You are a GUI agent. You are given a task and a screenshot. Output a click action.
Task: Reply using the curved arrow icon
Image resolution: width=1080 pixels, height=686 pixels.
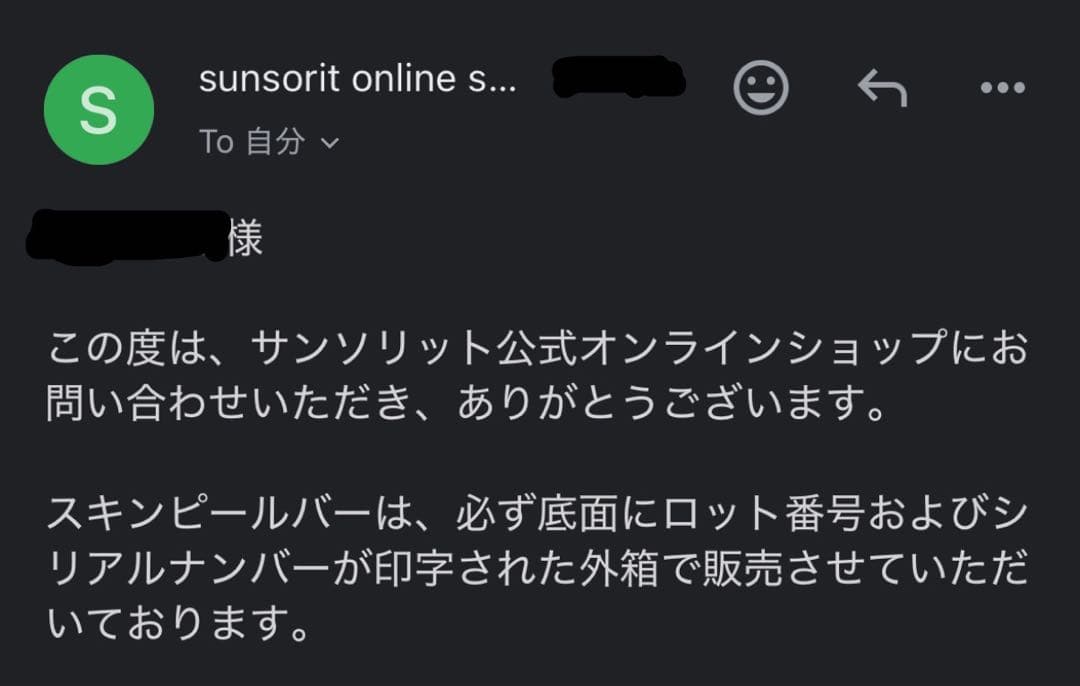pyautogui.click(x=882, y=89)
